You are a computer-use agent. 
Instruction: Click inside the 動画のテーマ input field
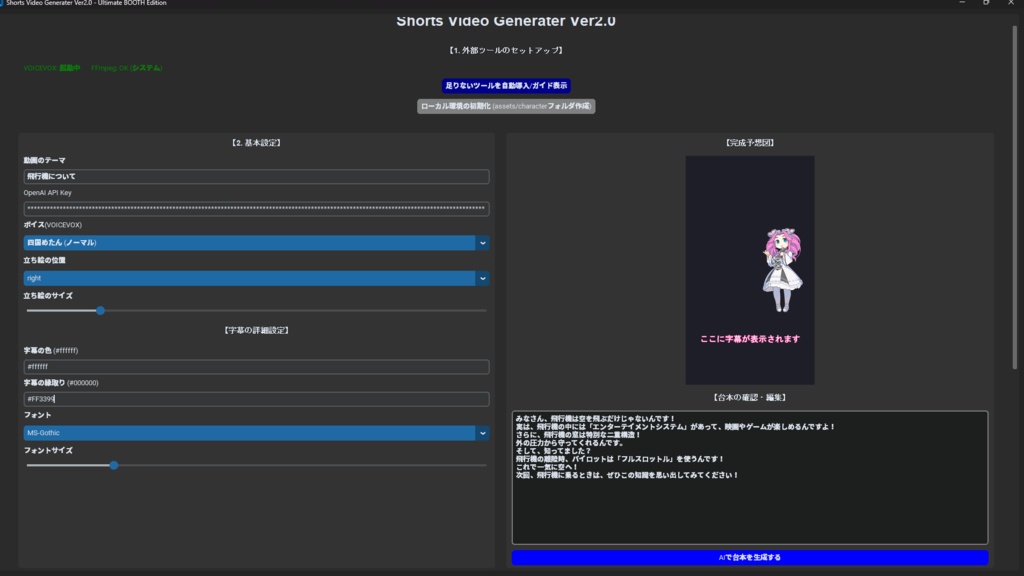(x=253, y=176)
